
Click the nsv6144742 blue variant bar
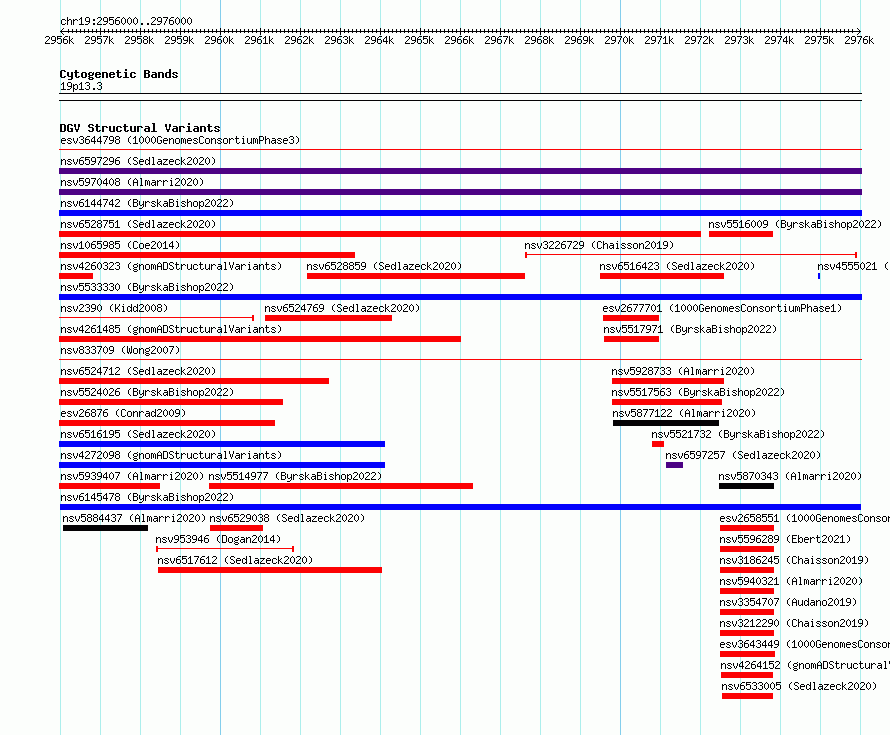tap(460, 213)
